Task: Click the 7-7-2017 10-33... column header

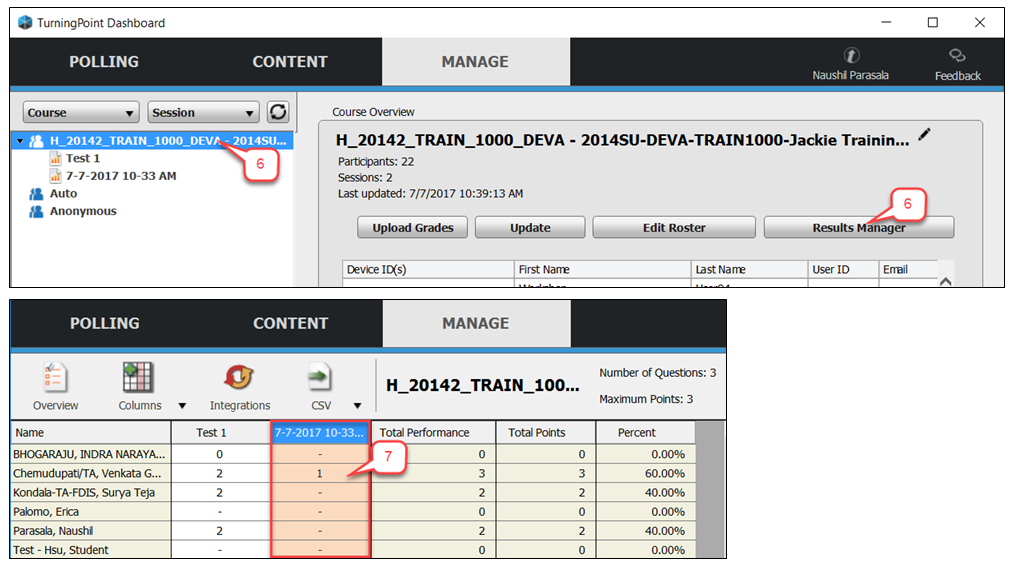Action: (320, 433)
